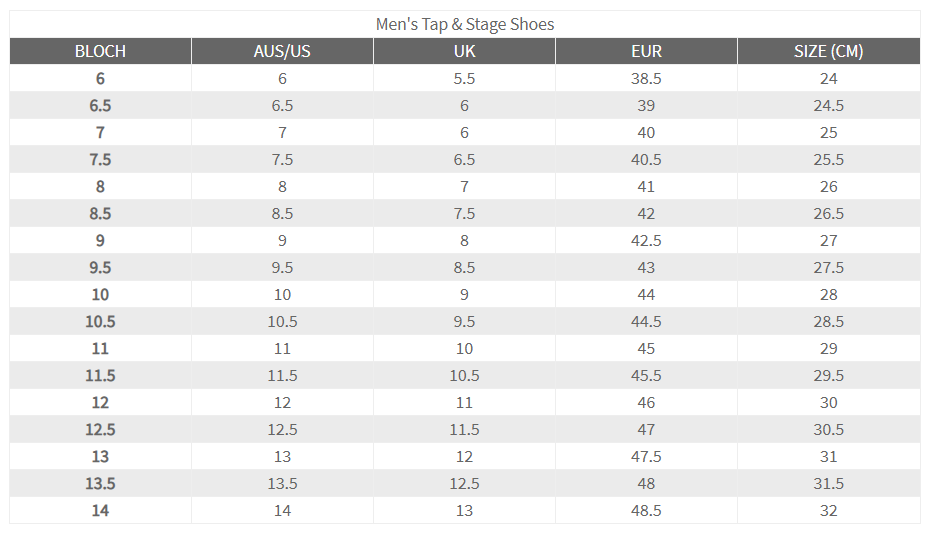Select EUR size 47.5 cell
This screenshot has height=533, width=932.
click(x=646, y=456)
